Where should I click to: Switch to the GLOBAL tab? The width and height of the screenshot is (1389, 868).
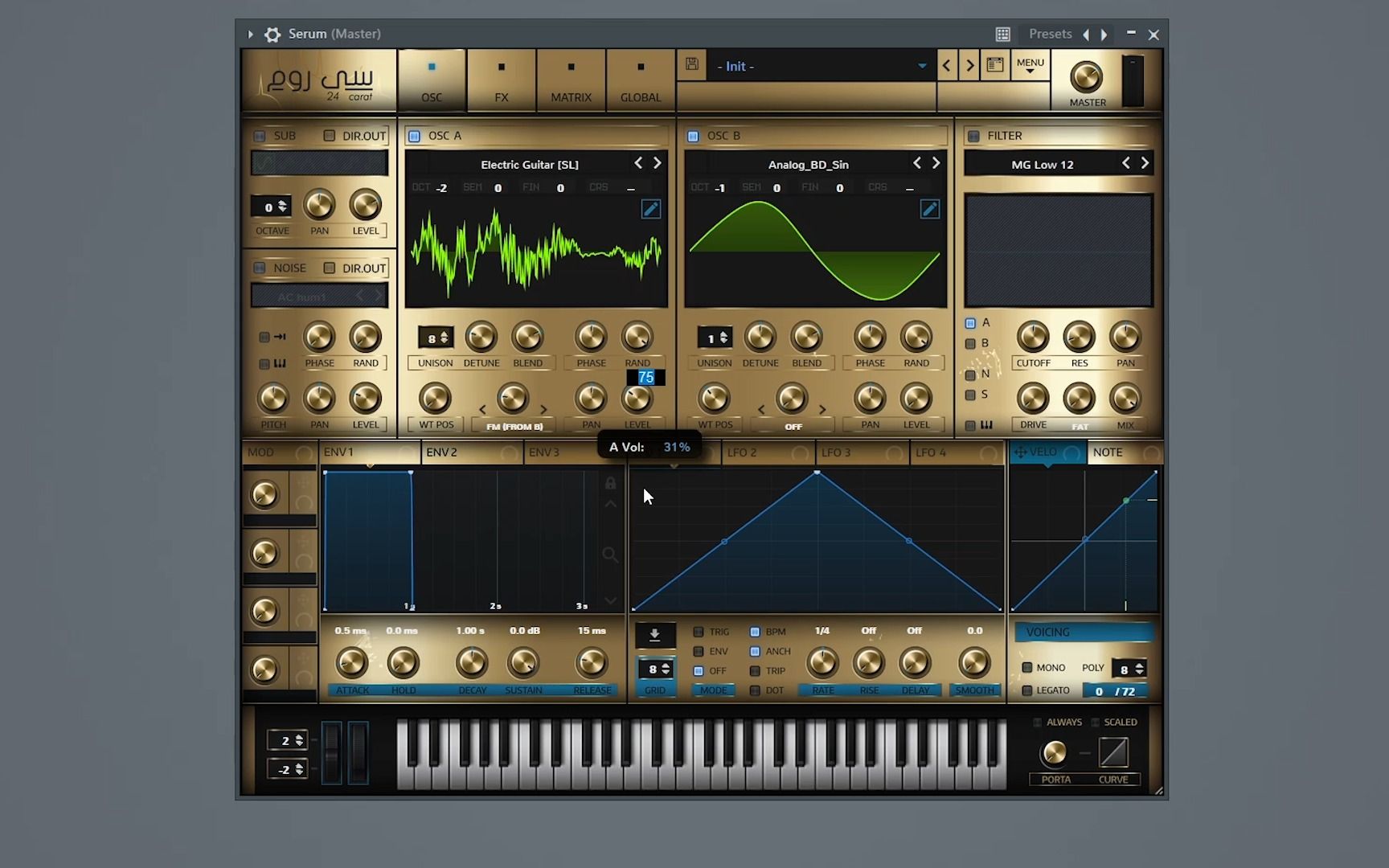[641, 80]
